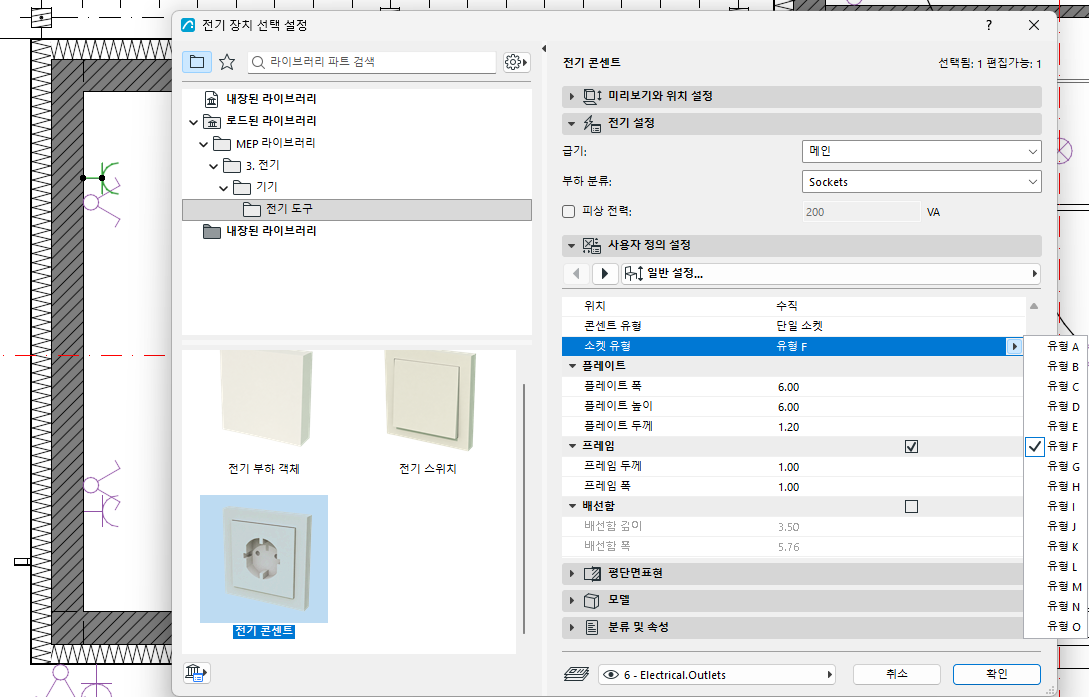The image size is (1089, 697).
Task: Toggle eye icon on Electrical.Outlets layer
Action: point(611,674)
